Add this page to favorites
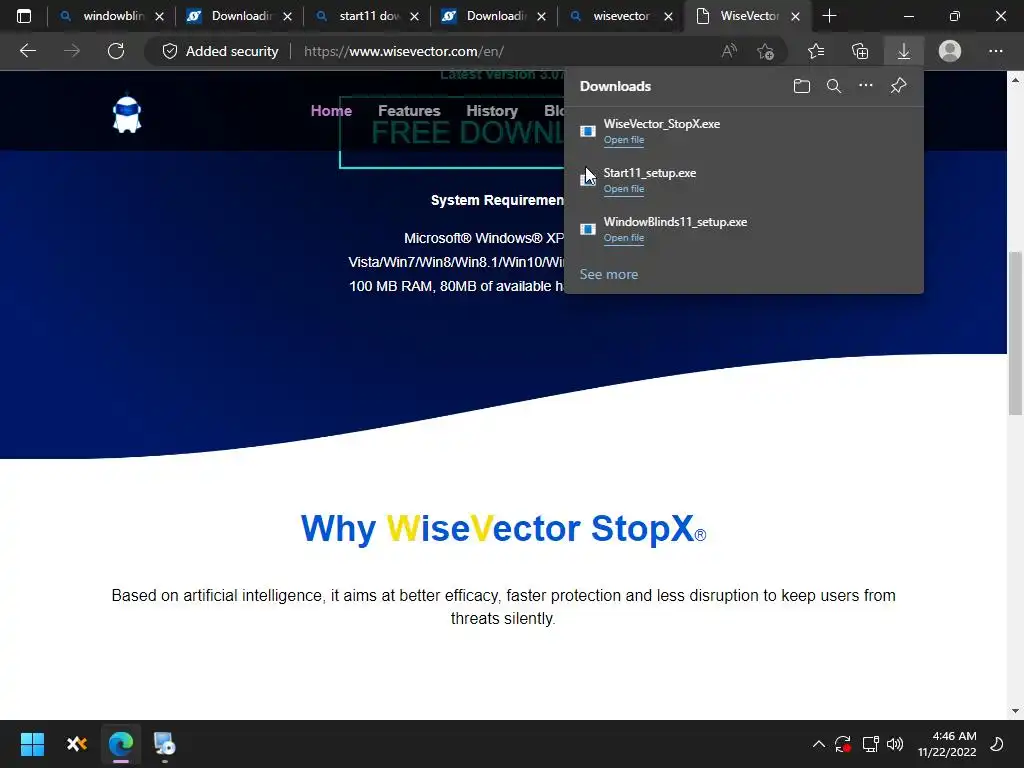1024x768 pixels. pos(765,51)
